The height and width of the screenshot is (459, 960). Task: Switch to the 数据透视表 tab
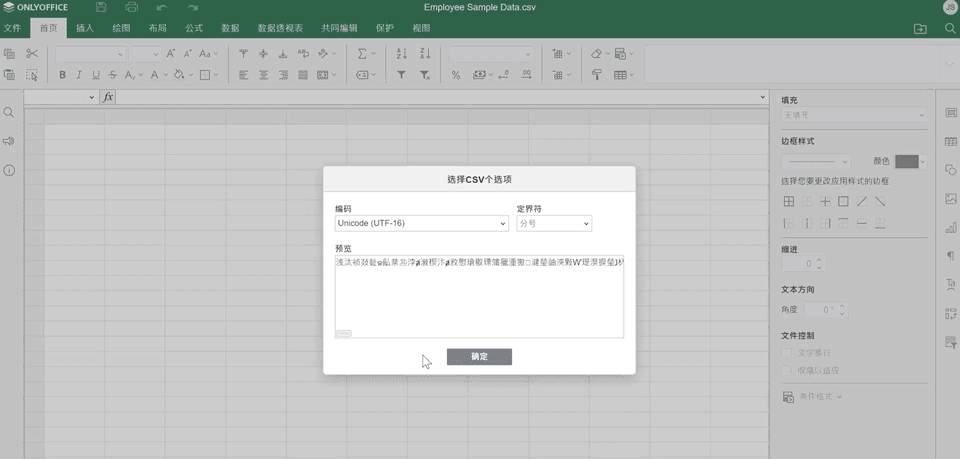280,28
